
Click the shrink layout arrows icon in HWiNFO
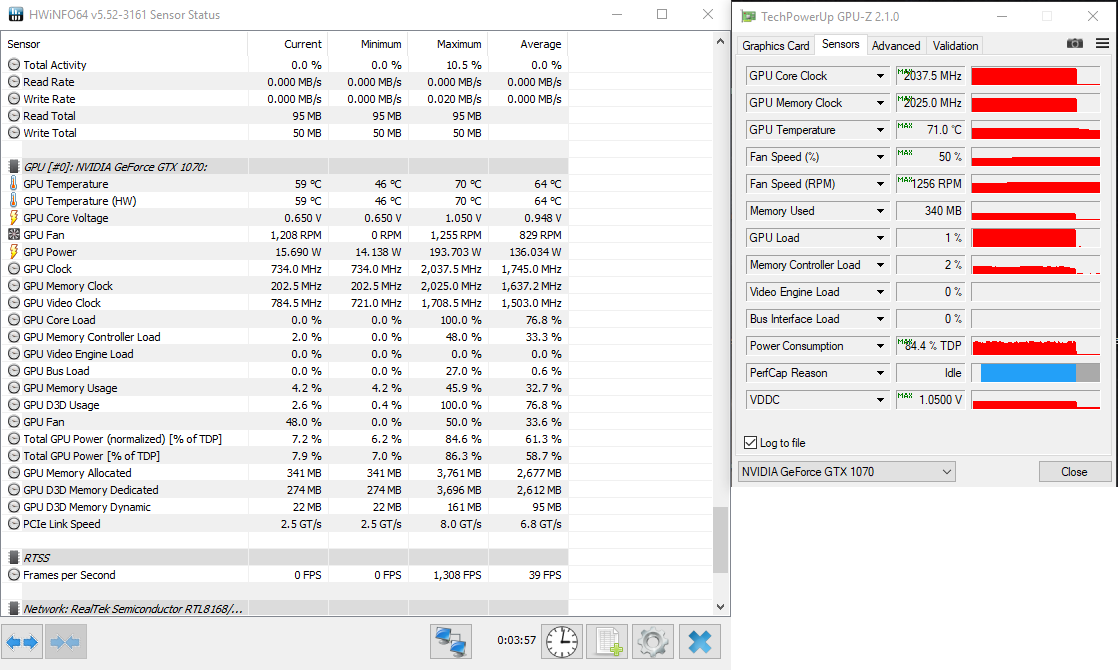[x=66, y=642]
